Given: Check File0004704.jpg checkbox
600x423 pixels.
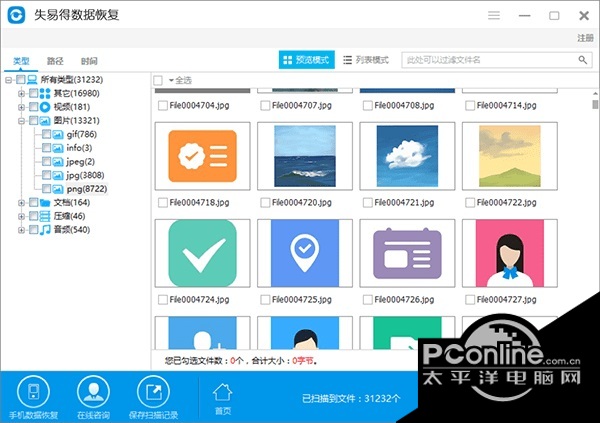Looking at the screenshot, I should [x=163, y=105].
